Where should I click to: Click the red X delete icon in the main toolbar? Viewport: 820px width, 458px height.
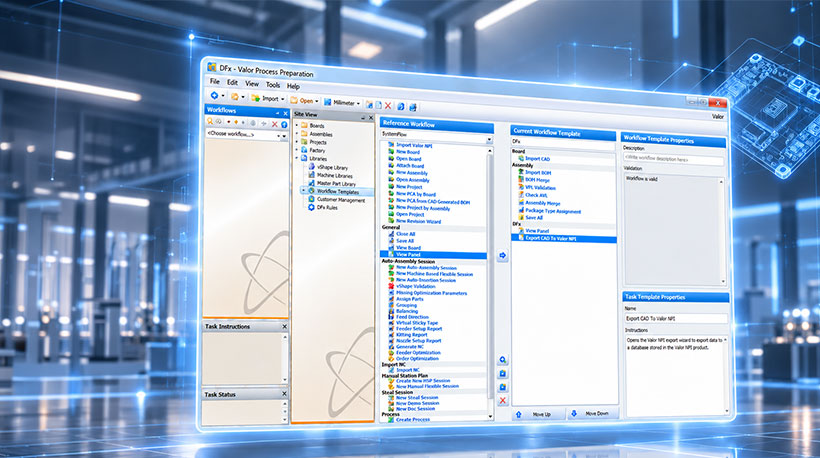click(388, 106)
